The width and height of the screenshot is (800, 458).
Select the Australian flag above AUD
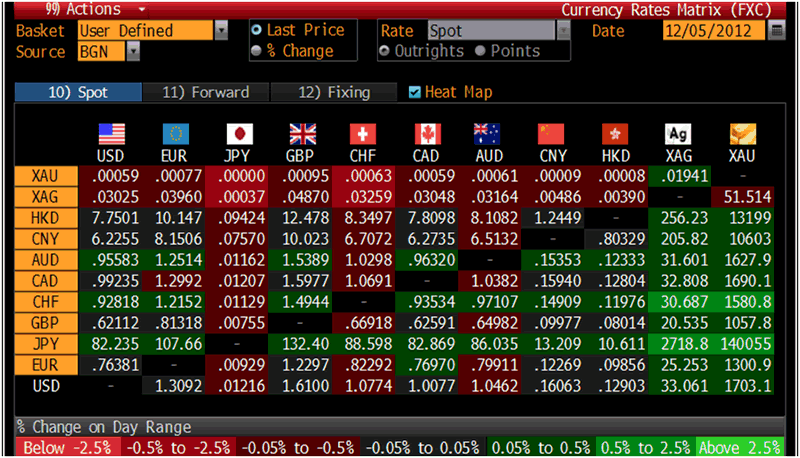pyautogui.click(x=488, y=135)
